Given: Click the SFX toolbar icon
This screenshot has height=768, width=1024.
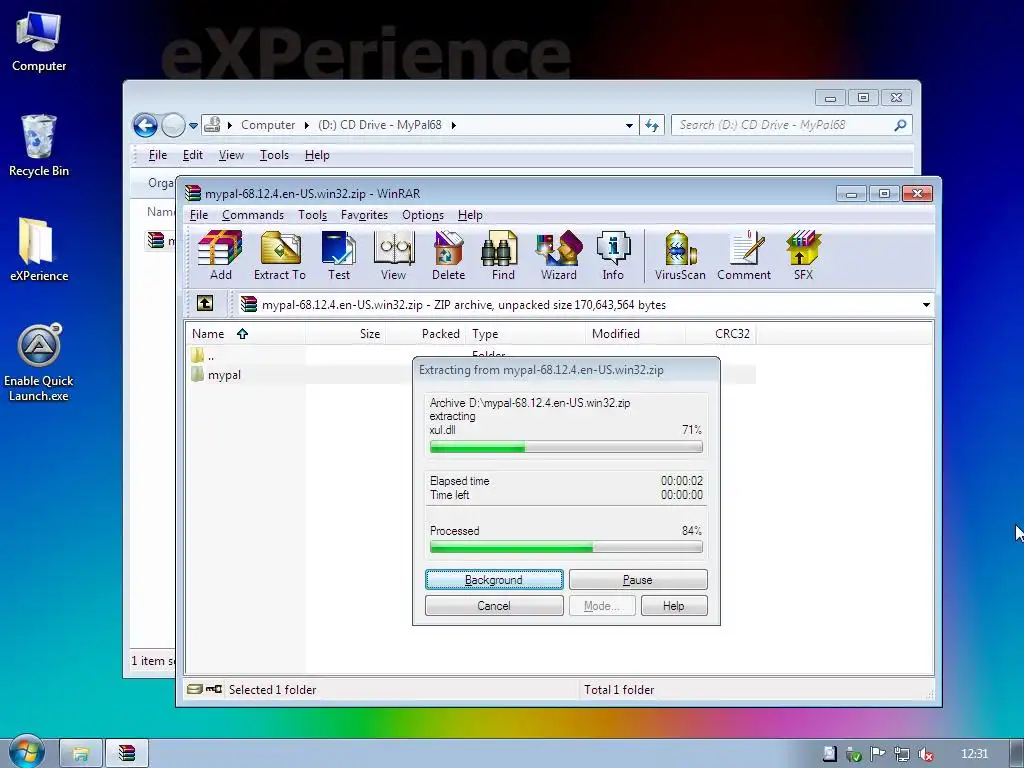Looking at the screenshot, I should pos(803,256).
